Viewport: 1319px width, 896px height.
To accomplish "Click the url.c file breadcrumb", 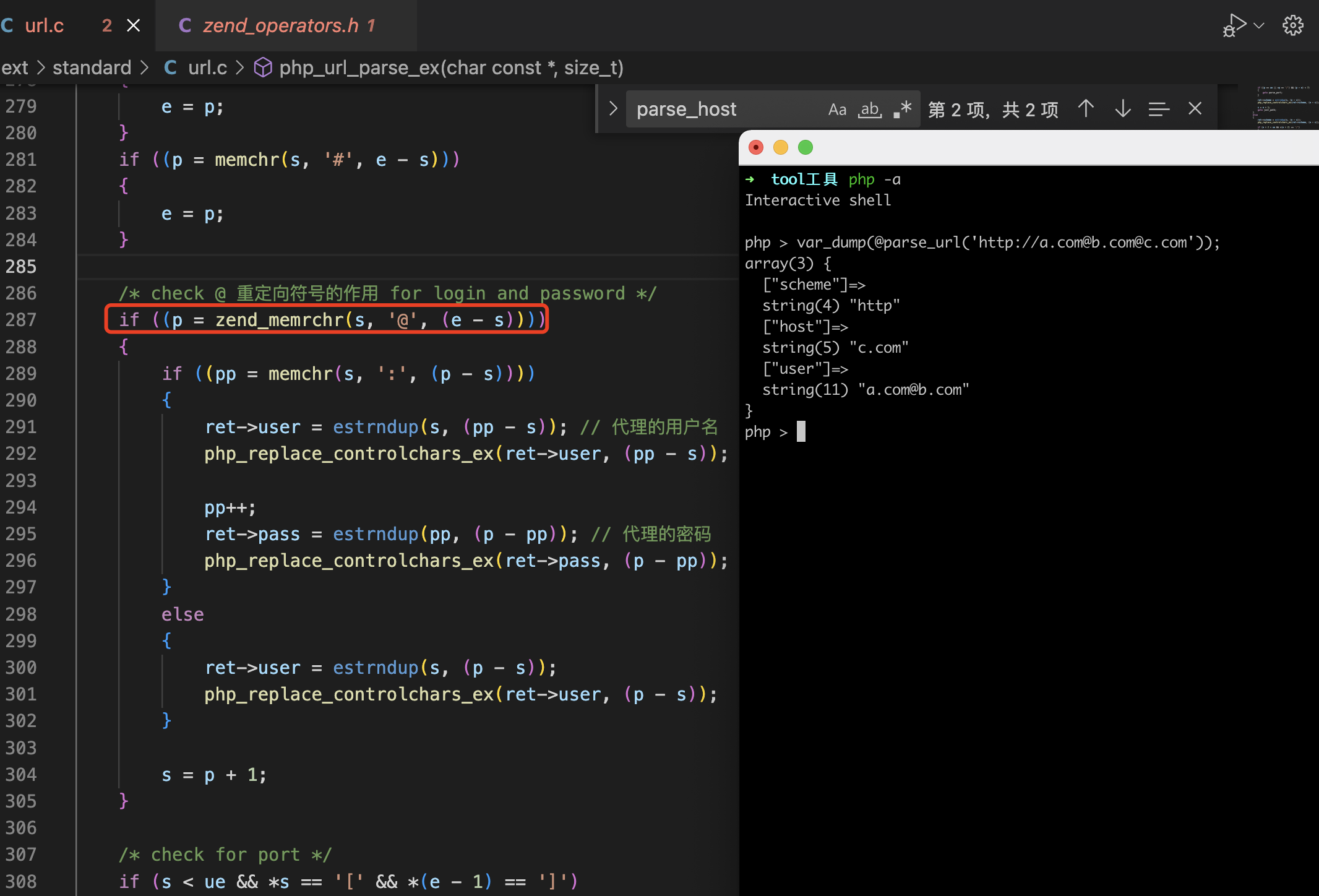I will [x=207, y=67].
